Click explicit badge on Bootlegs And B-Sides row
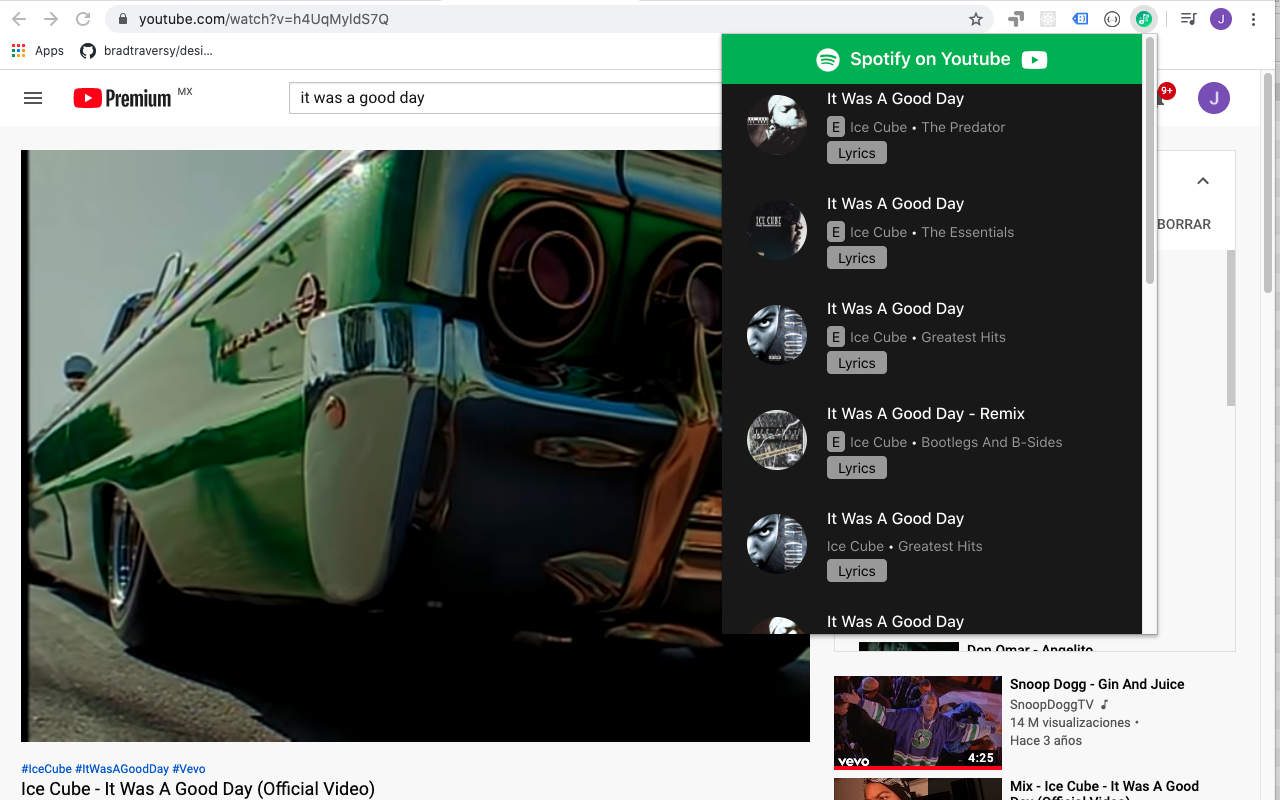The width and height of the screenshot is (1280, 800). click(x=836, y=442)
